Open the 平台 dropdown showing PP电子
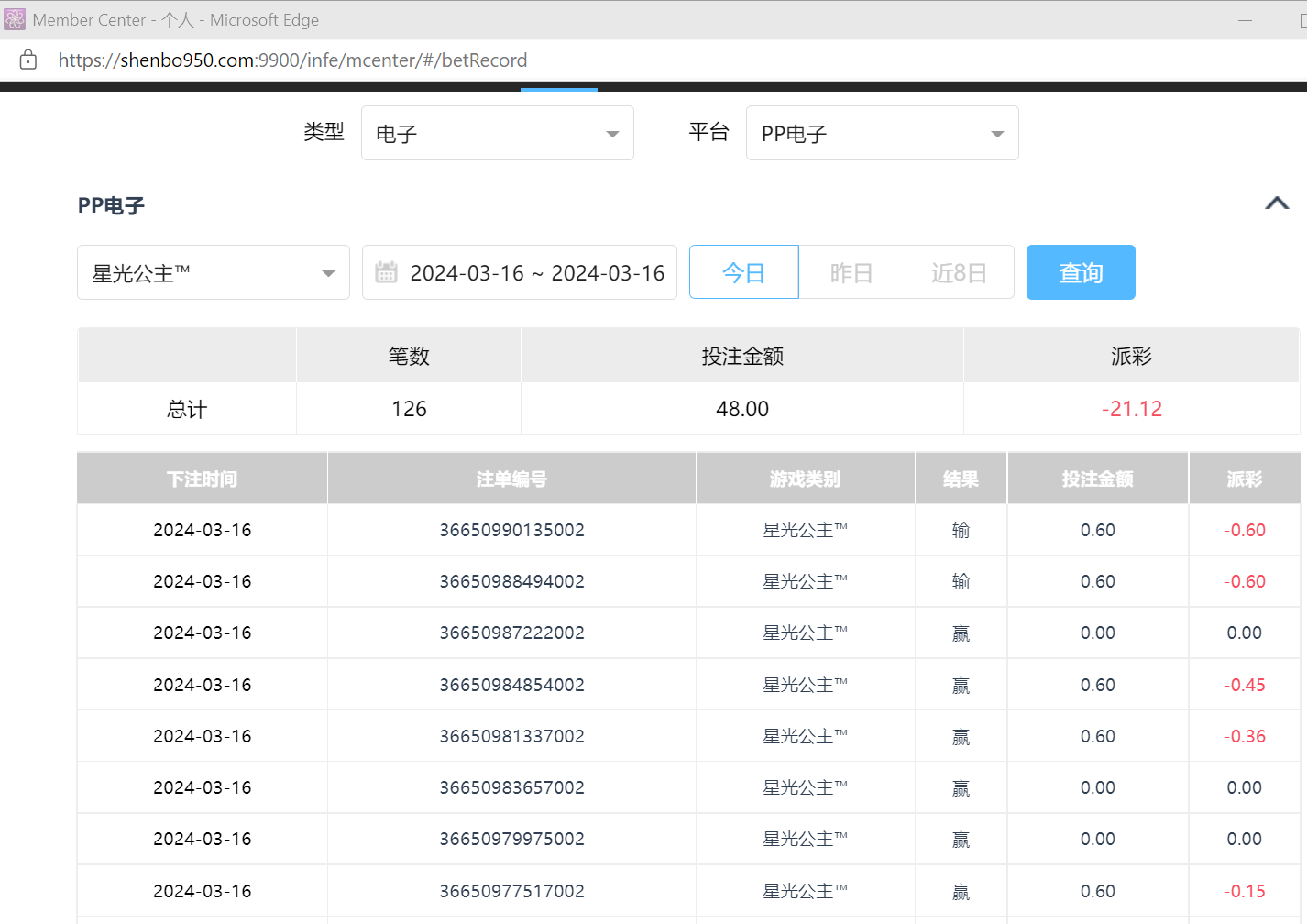The height and width of the screenshot is (924, 1307). (x=882, y=134)
